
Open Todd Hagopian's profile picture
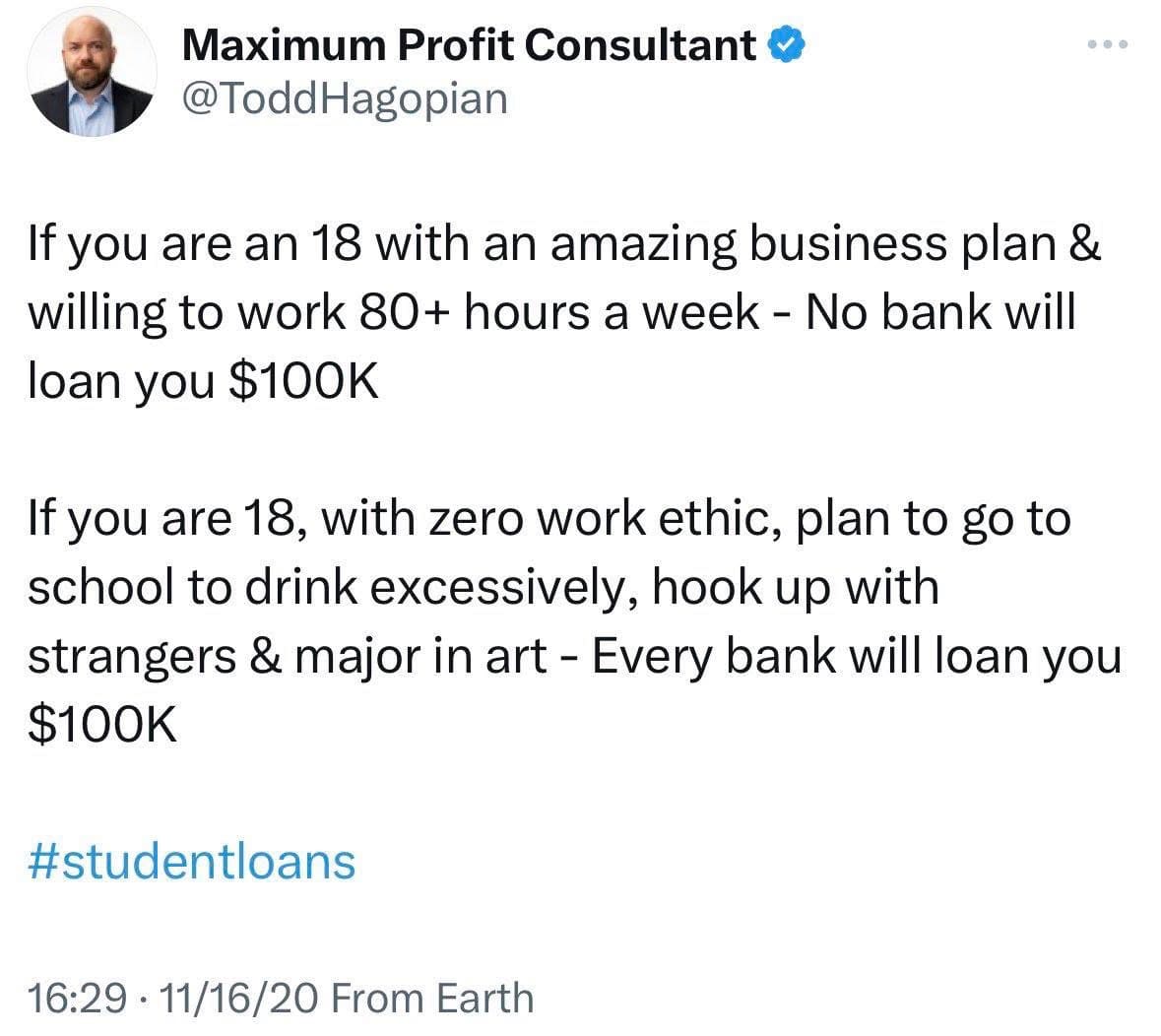(x=92, y=73)
